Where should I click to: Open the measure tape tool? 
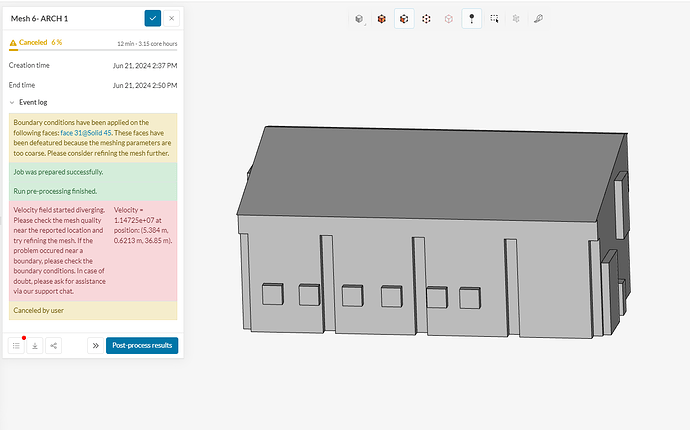coord(538,19)
